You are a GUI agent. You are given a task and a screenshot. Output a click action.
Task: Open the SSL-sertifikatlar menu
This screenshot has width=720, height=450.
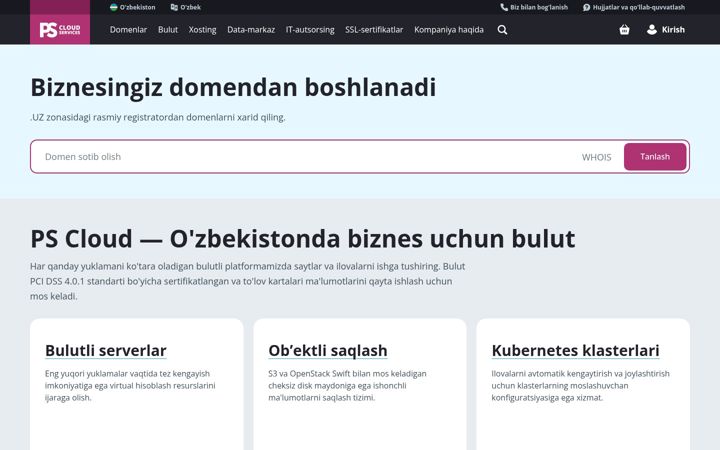click(374, 30)
